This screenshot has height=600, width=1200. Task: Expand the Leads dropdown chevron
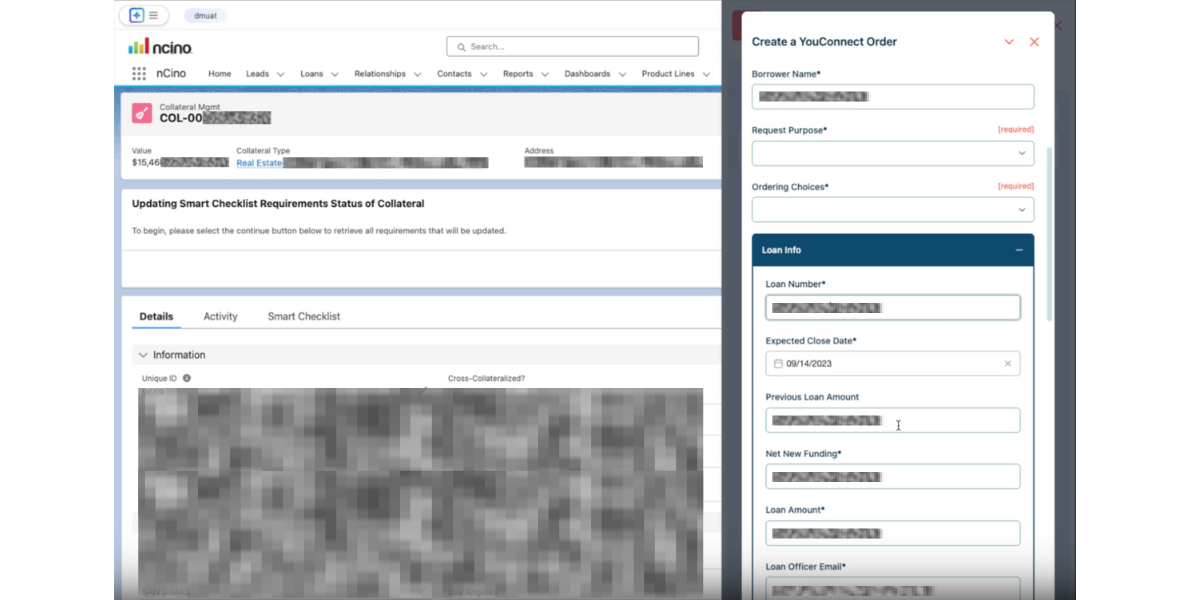tap(280, 74)
